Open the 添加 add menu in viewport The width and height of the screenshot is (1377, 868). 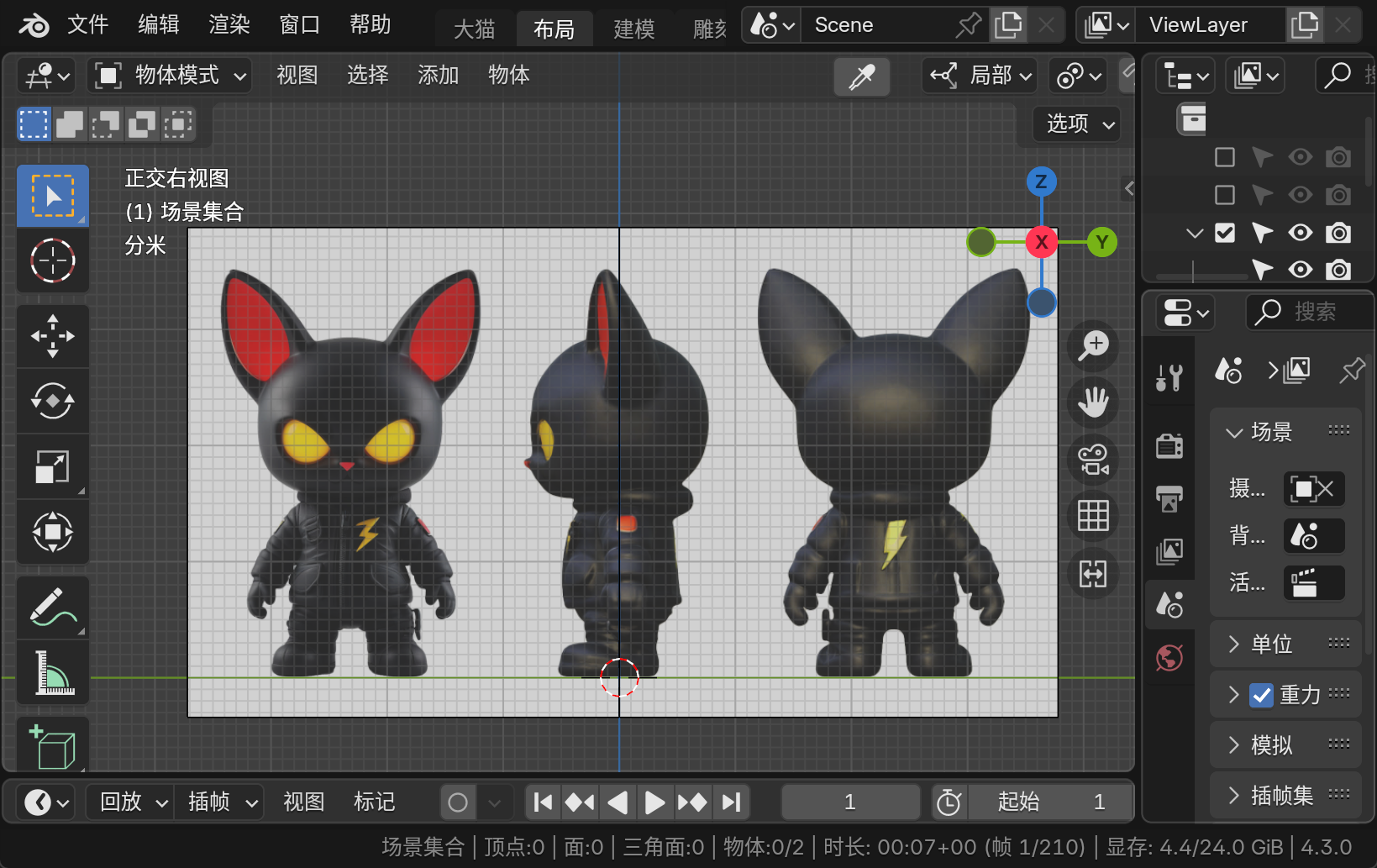pyautogui.click(x=438, y=76)
